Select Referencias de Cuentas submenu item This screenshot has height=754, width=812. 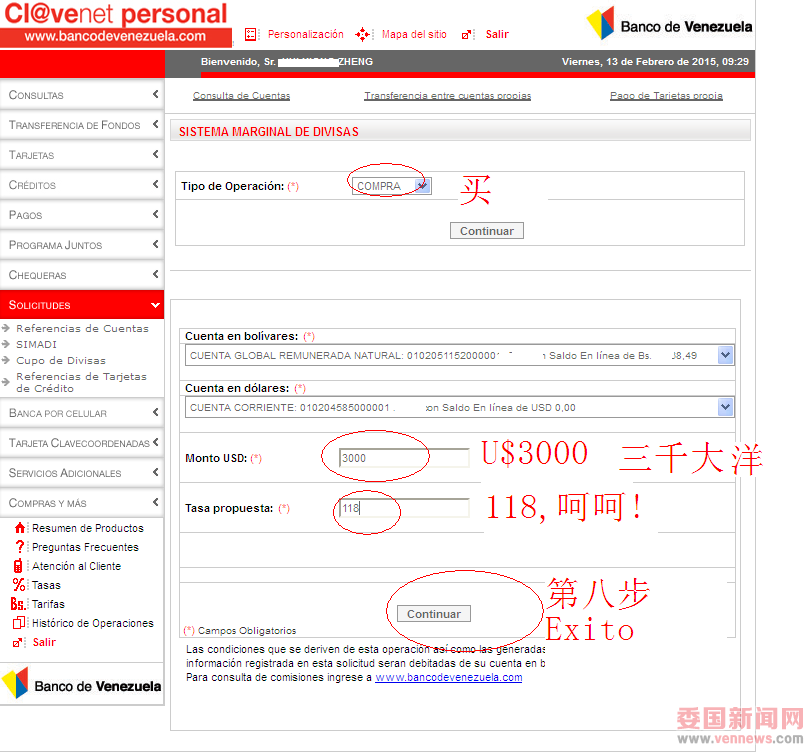82,328
